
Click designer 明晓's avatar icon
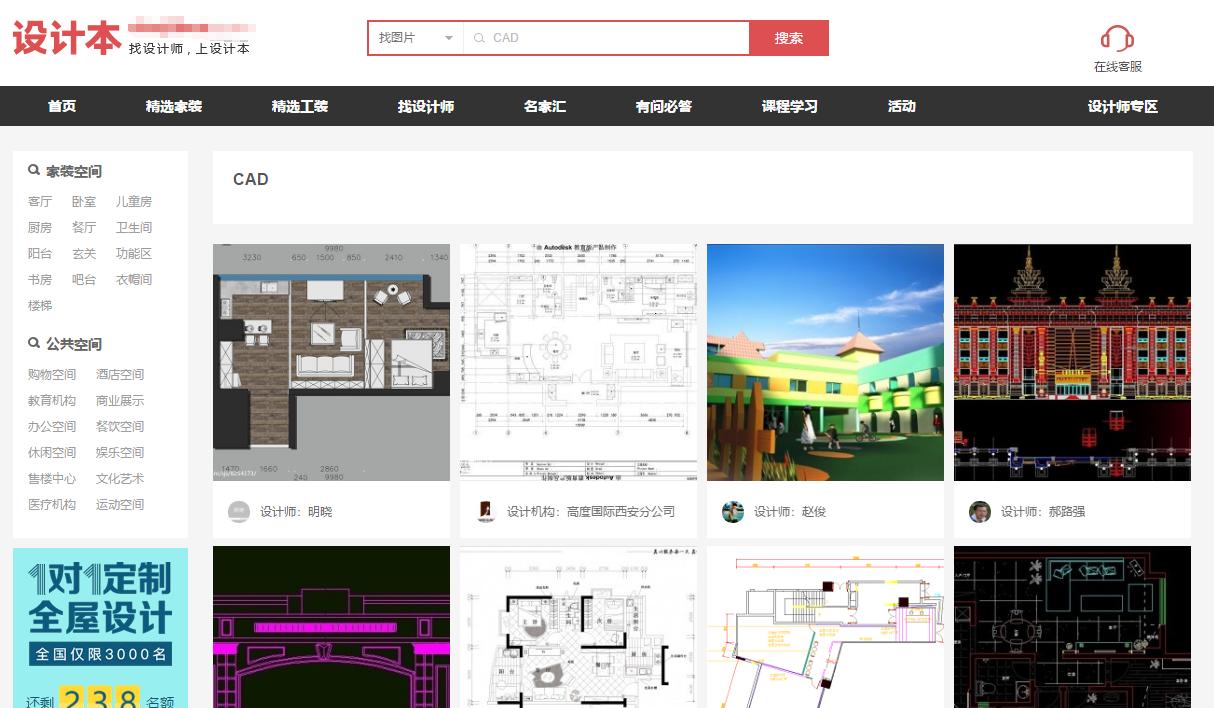[238, 511]
